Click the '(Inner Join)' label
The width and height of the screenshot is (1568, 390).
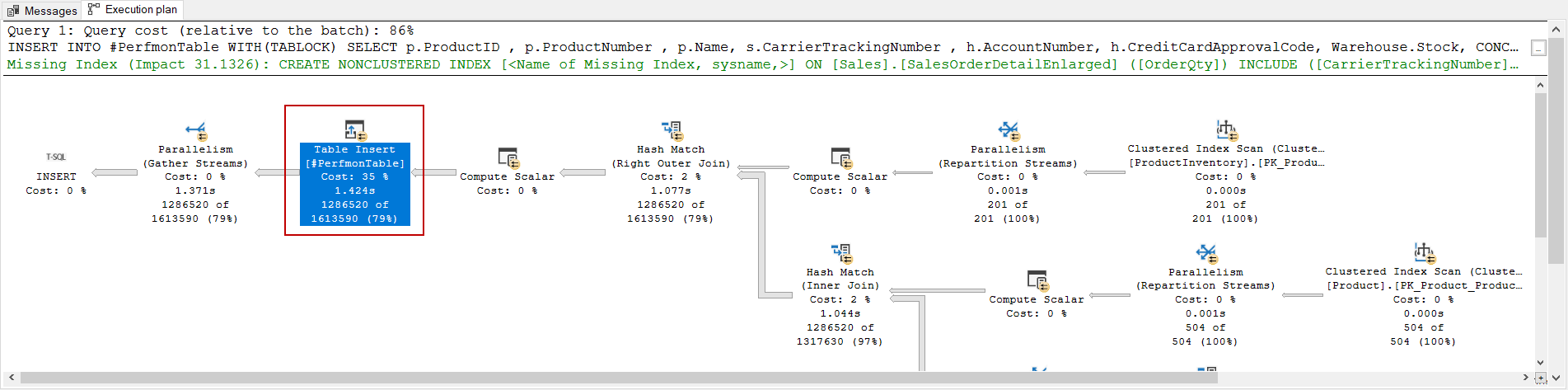841,285
